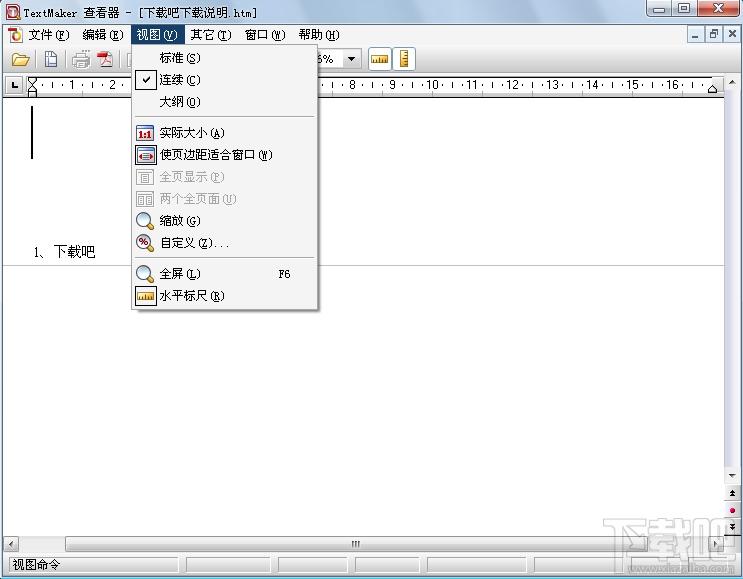
Task: Select Standard view (标准) option
Action: pyautogui.click(x=224, y=58)
